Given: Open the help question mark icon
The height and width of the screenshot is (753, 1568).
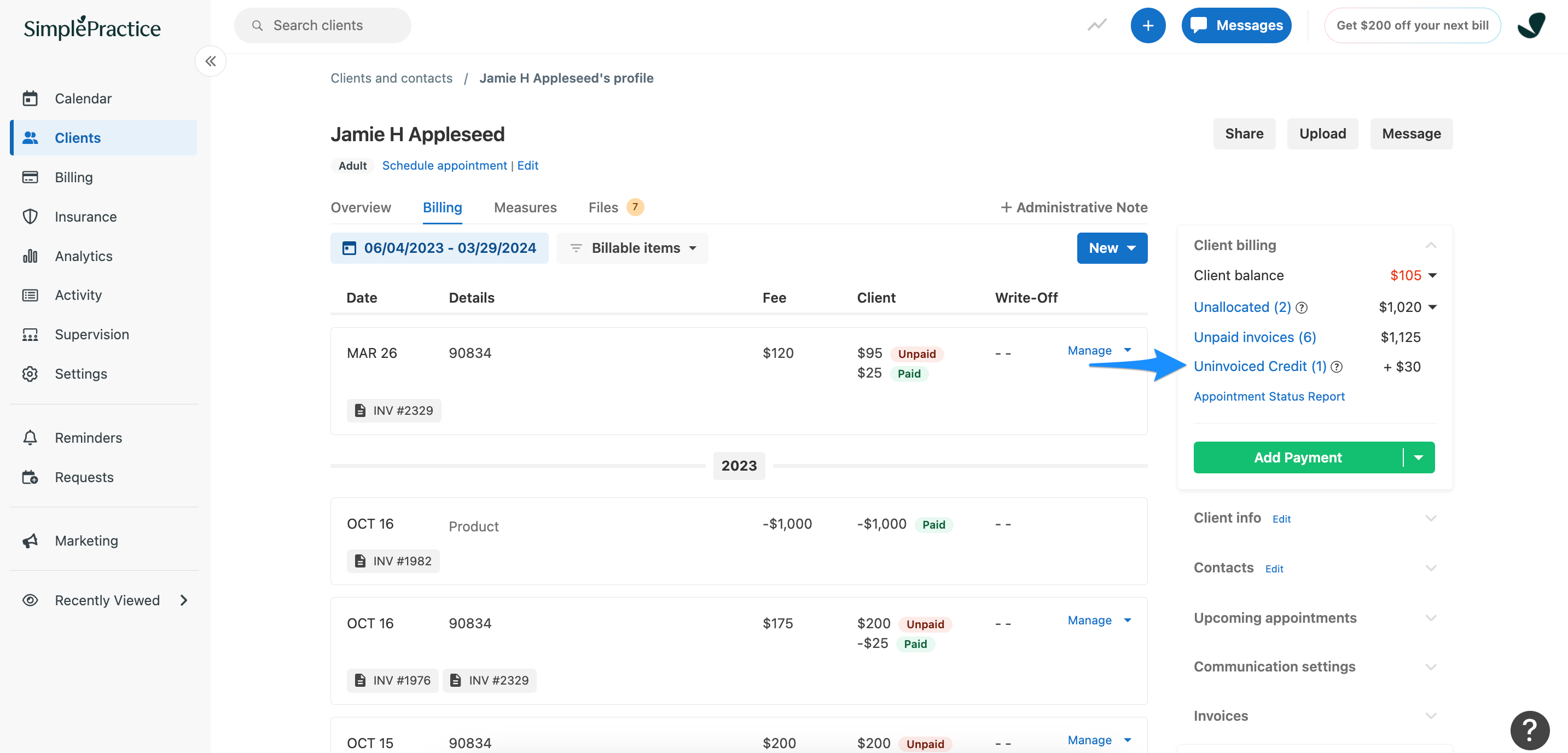Looking at the screenshot, I should [1530, 730].
